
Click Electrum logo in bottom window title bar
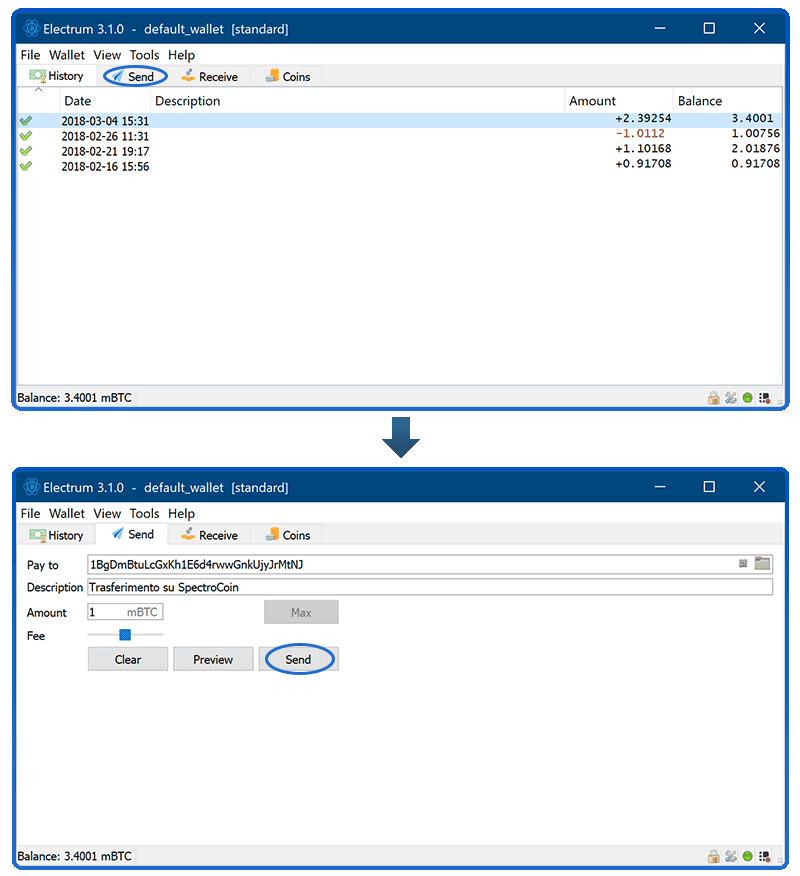pyautogui.click(x=31, y=487)
